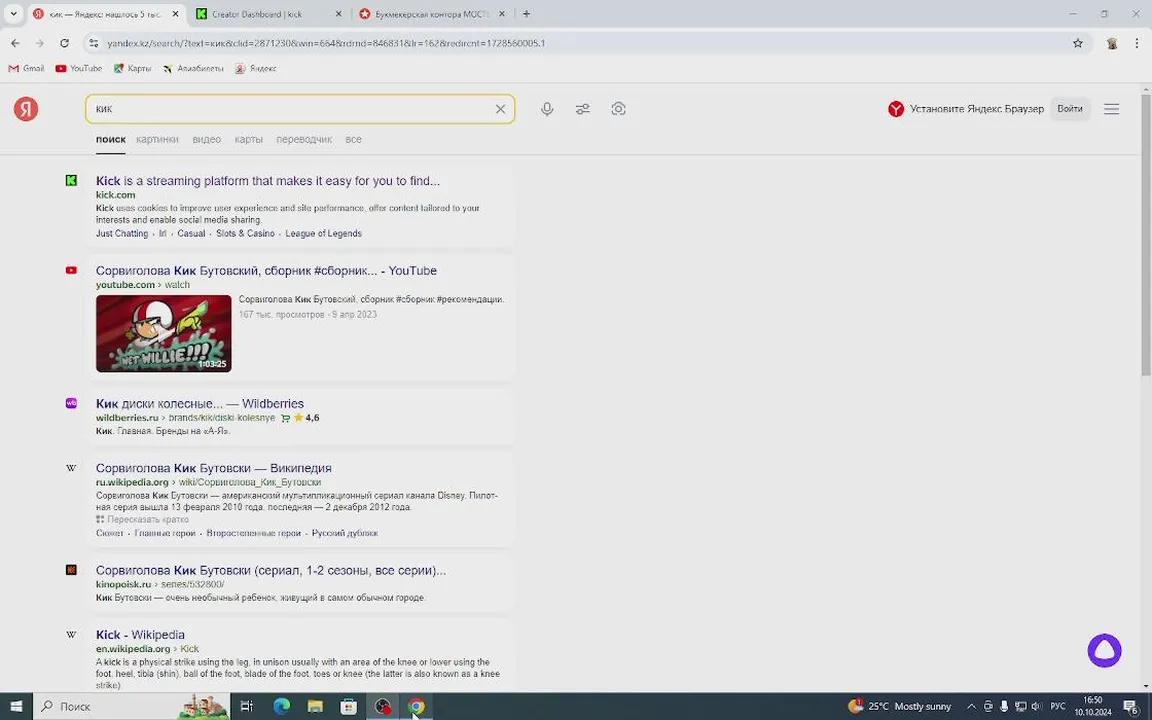Image resolution: width=1152 pixels, height=720 pixels.
Task: Click Chrome back arrow
Action: coord(15,43)
